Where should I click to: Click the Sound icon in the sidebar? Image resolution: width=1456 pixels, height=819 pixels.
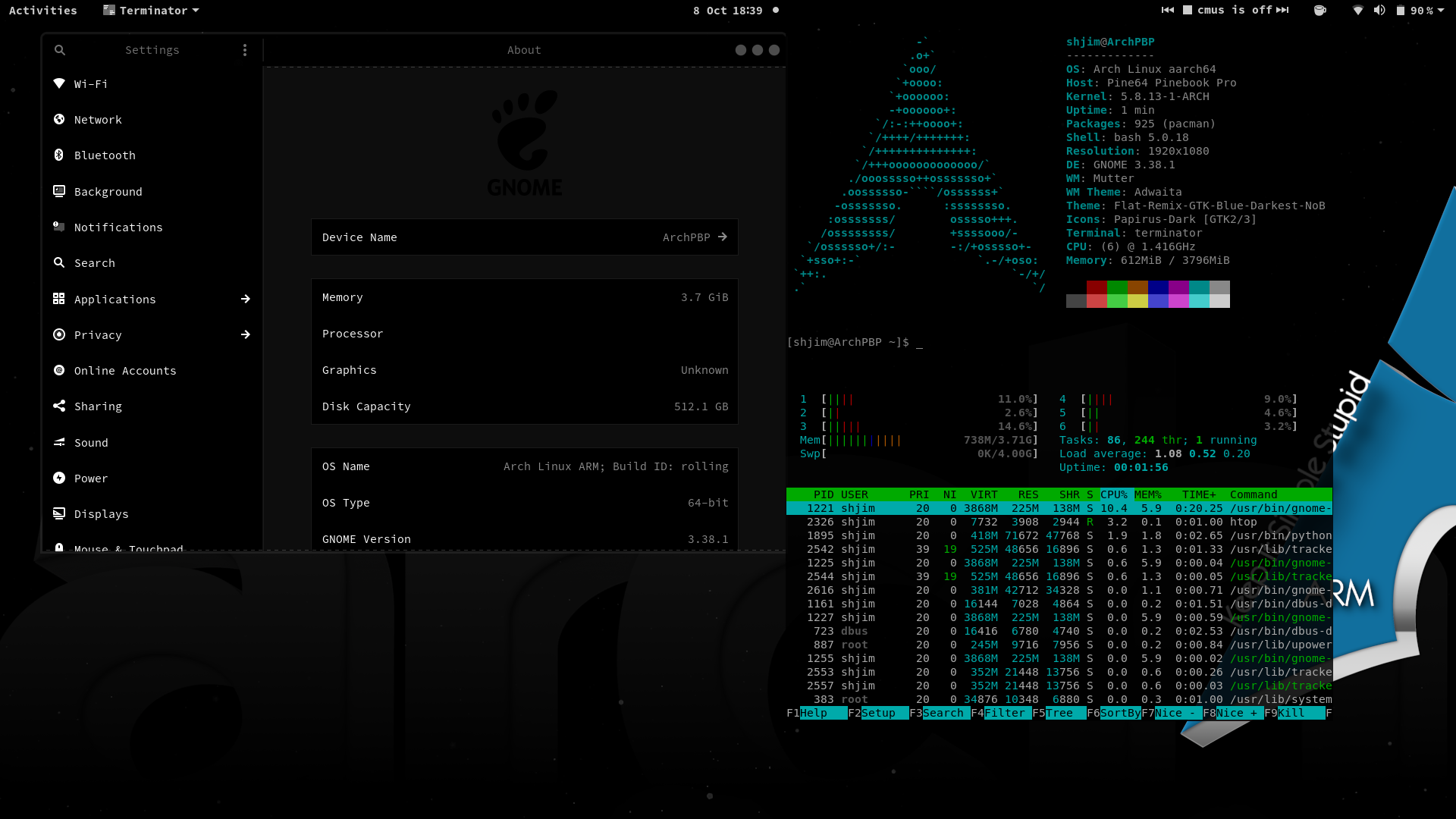point(59,442)
